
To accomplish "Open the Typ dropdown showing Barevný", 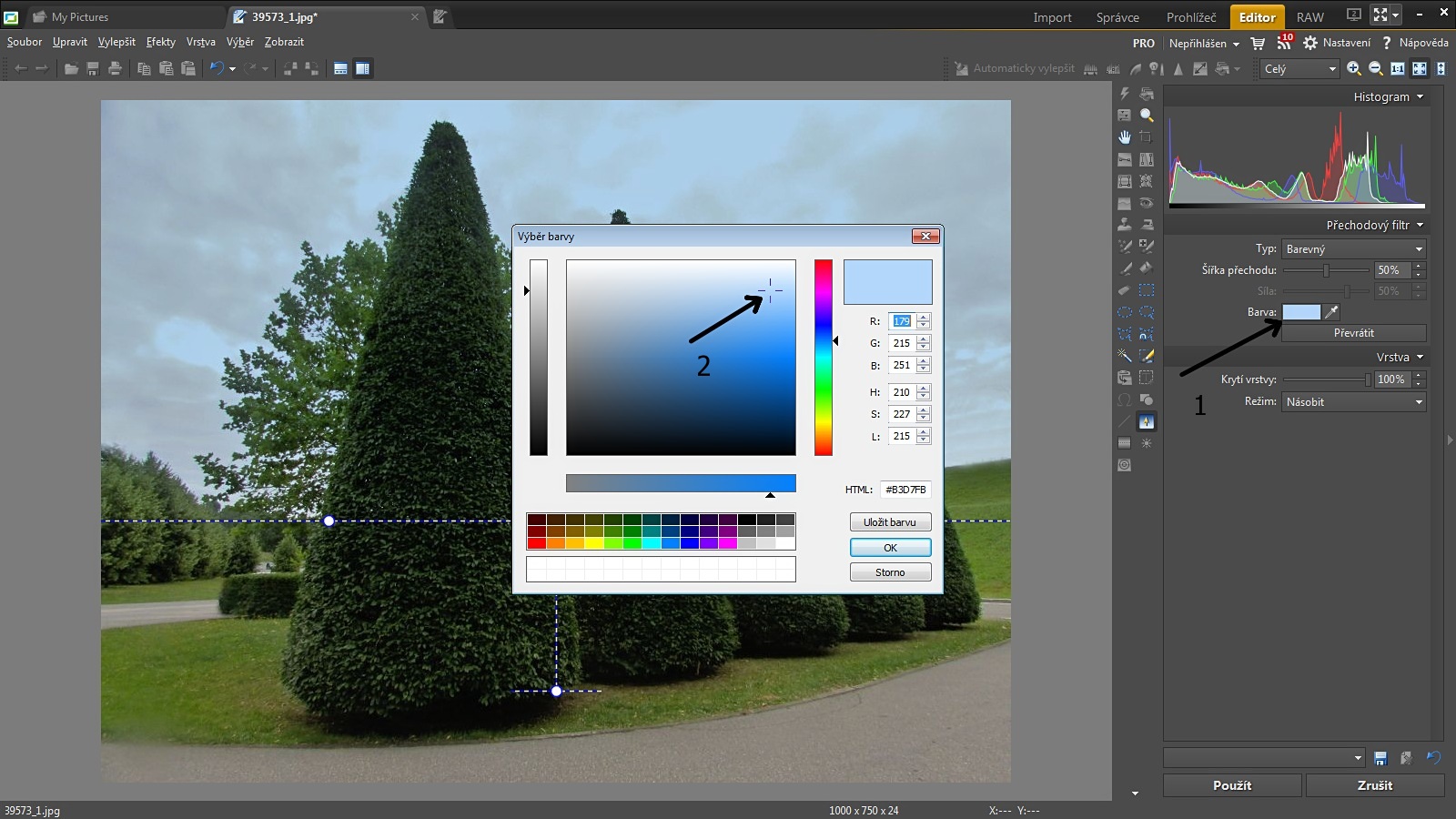I will [1353, 248].
